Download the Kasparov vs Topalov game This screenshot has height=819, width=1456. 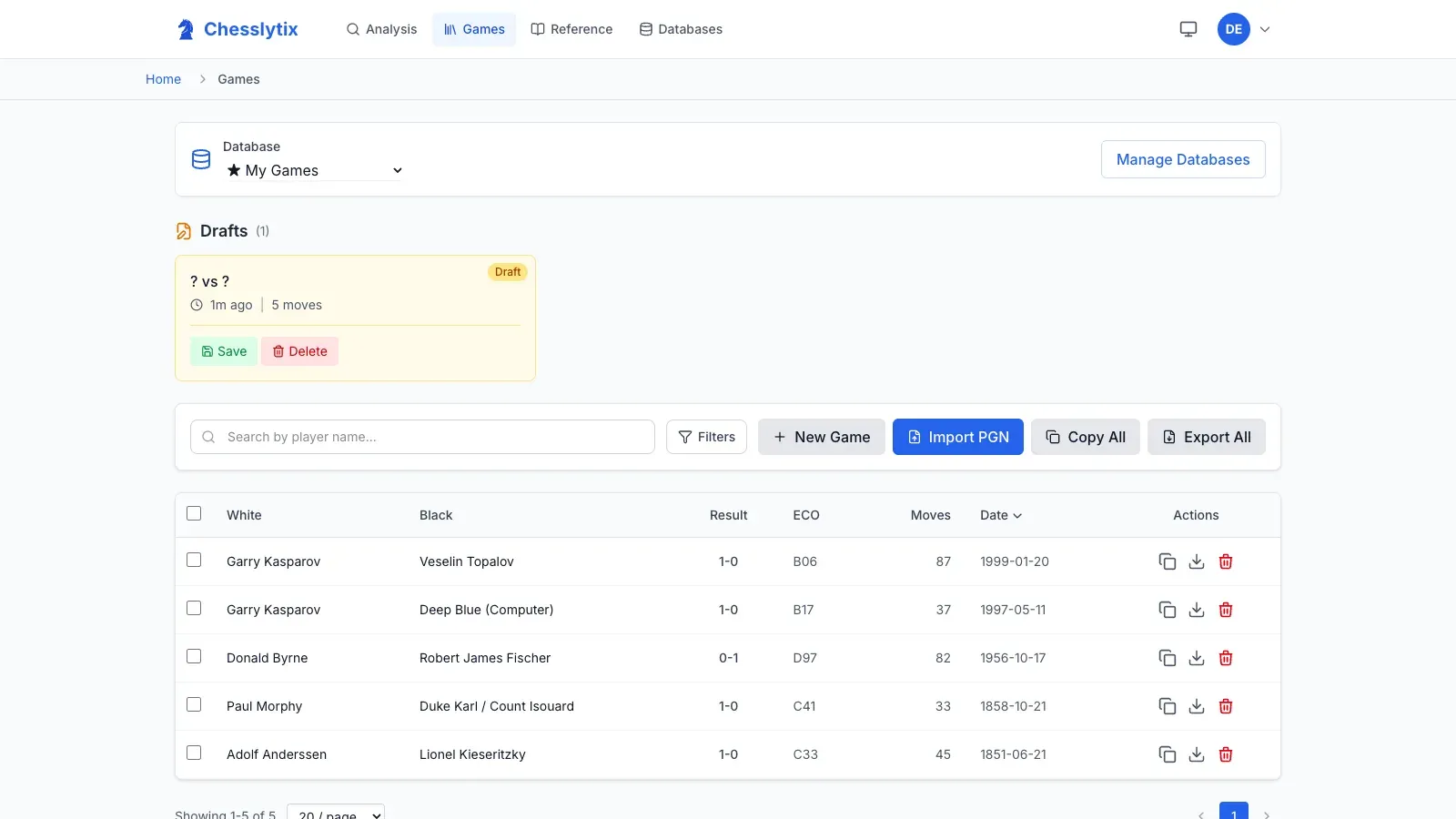(1197, 561)
